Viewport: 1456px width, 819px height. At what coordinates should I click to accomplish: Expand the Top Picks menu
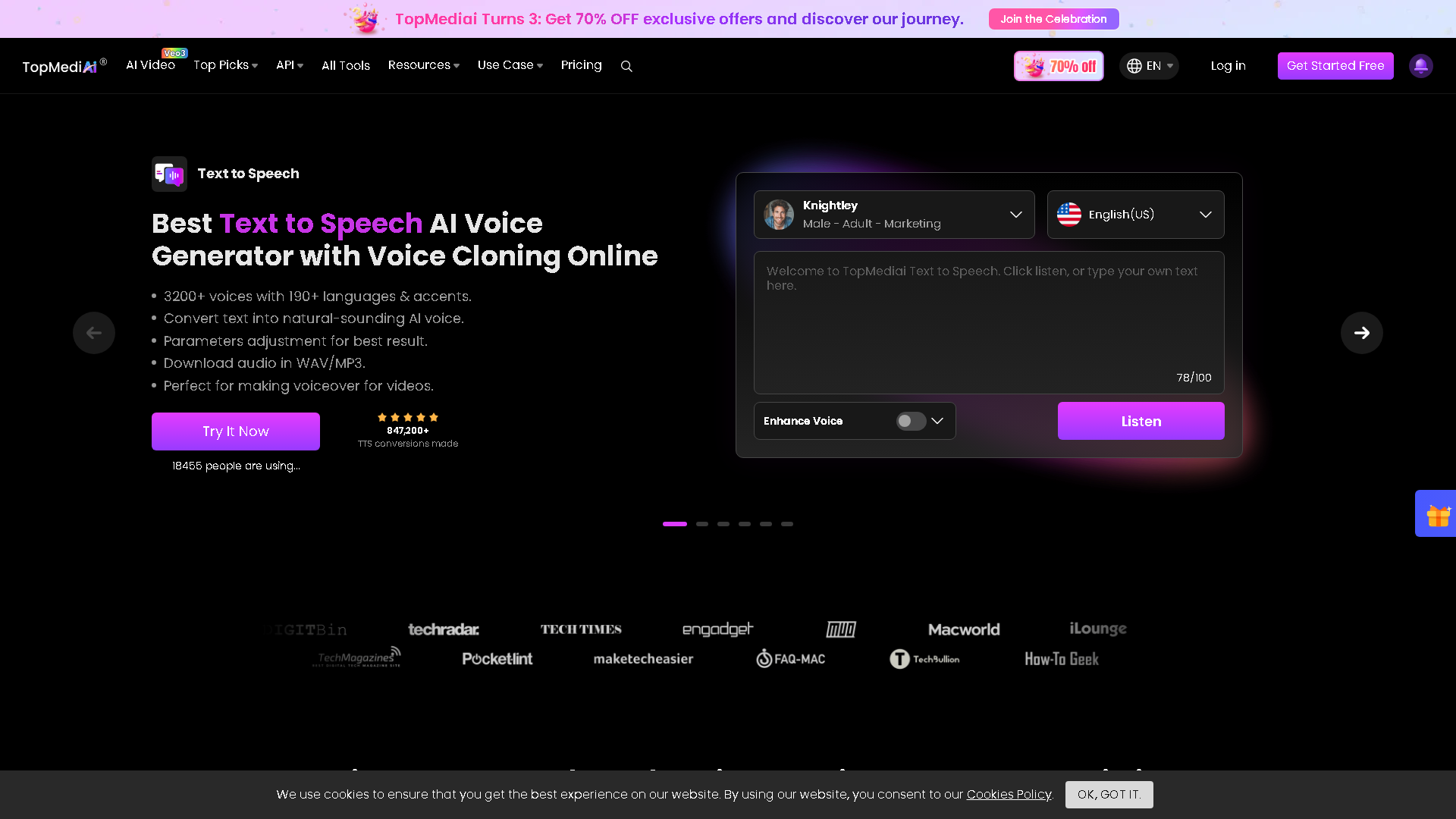pos(226,65)
